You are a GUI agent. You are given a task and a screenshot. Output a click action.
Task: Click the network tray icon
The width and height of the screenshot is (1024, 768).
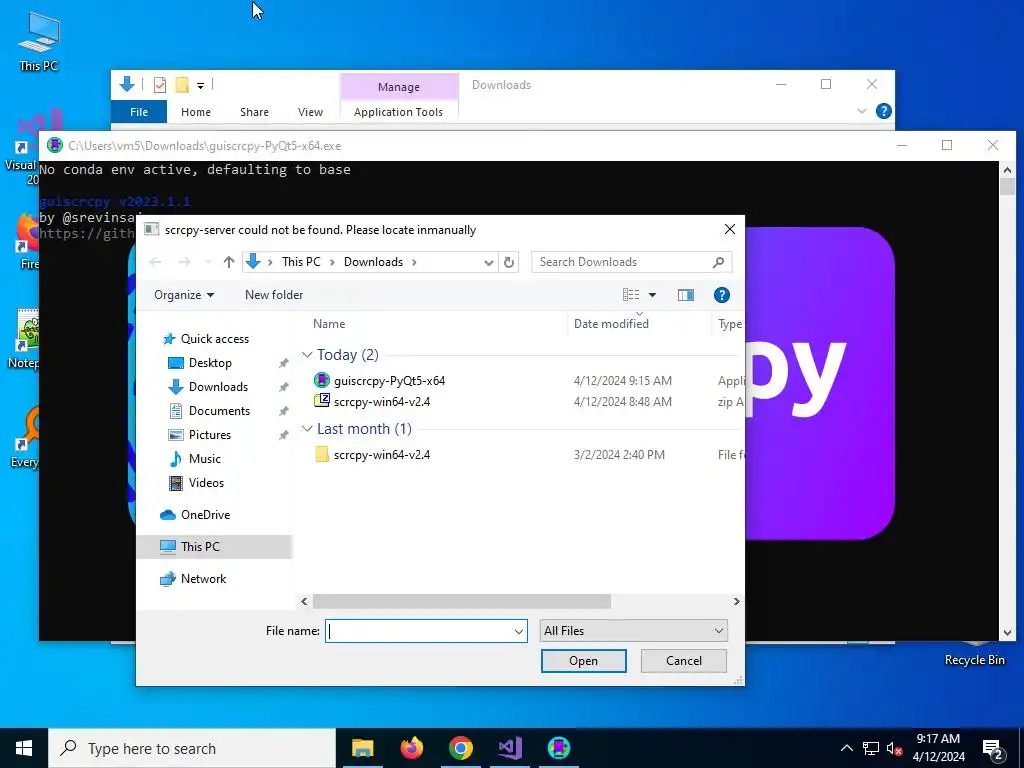coord(871,748)
